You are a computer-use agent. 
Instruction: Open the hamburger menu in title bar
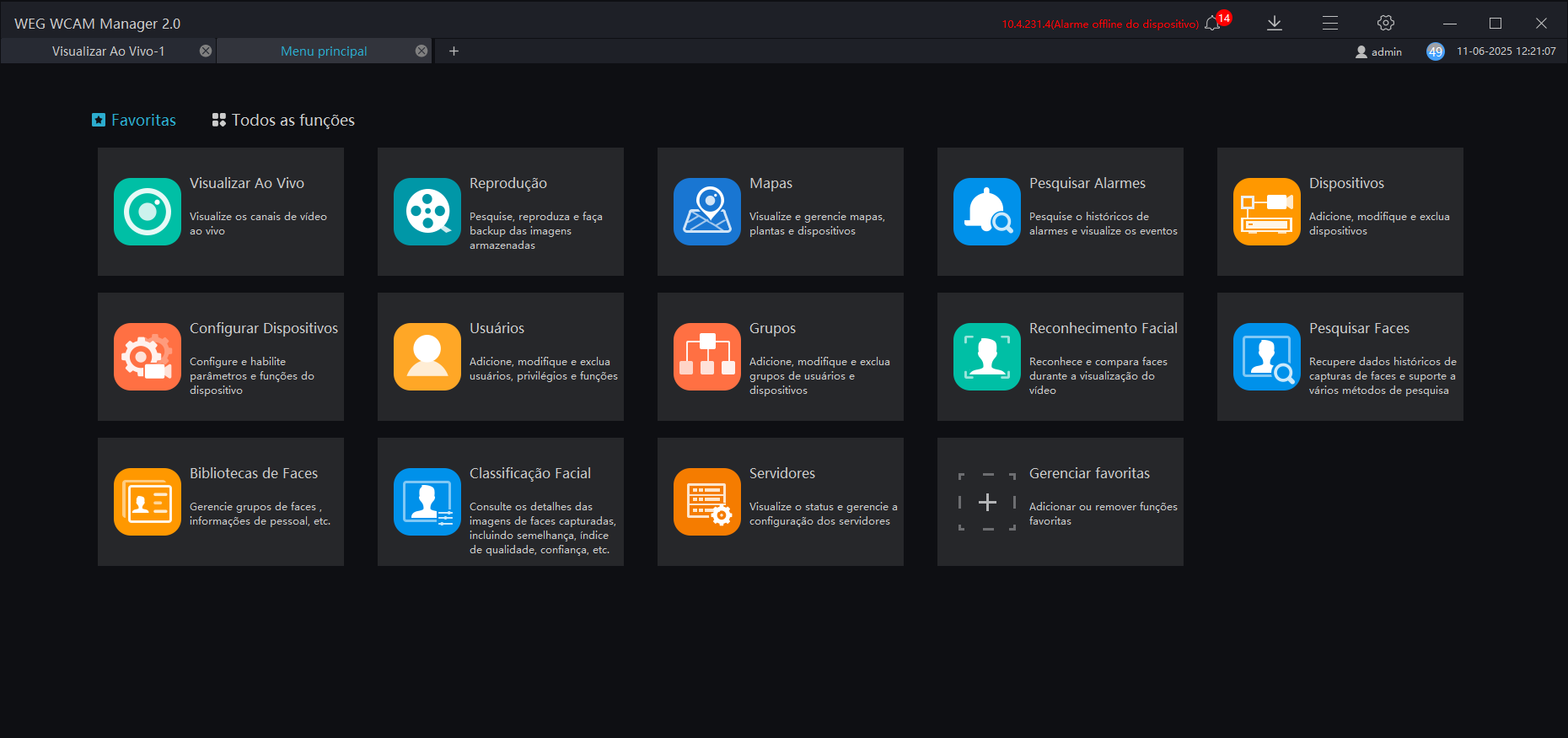[x=1330, y=24]
